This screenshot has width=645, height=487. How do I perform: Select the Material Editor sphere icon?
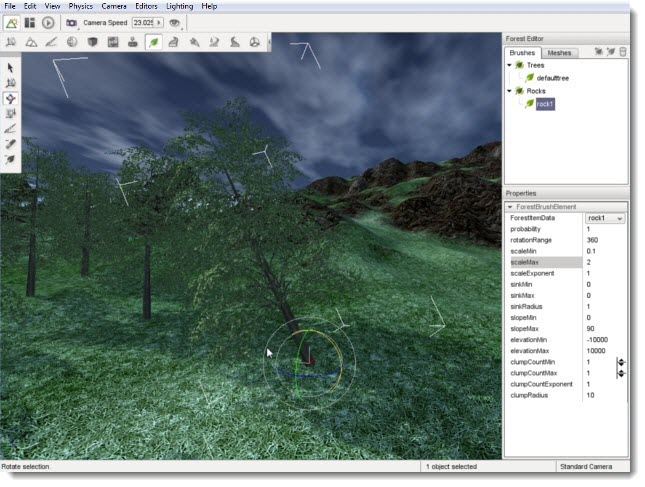[x=72, y=42]
